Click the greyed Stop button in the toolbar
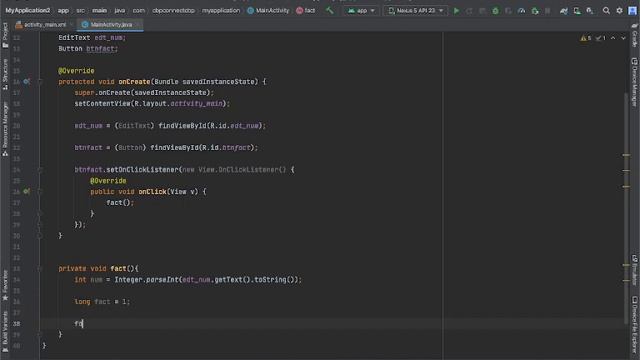This screenshot has width=640, height=360. 548,11
